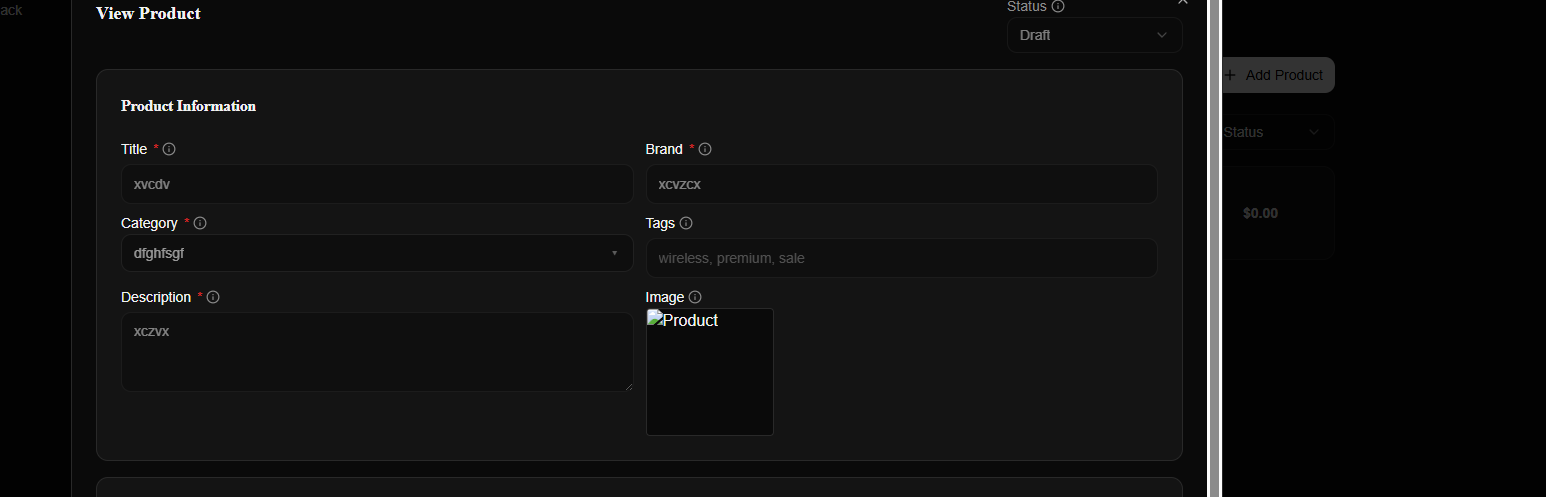Open the Draft status dropdown
The image size is (1546, 497).
1094,35
